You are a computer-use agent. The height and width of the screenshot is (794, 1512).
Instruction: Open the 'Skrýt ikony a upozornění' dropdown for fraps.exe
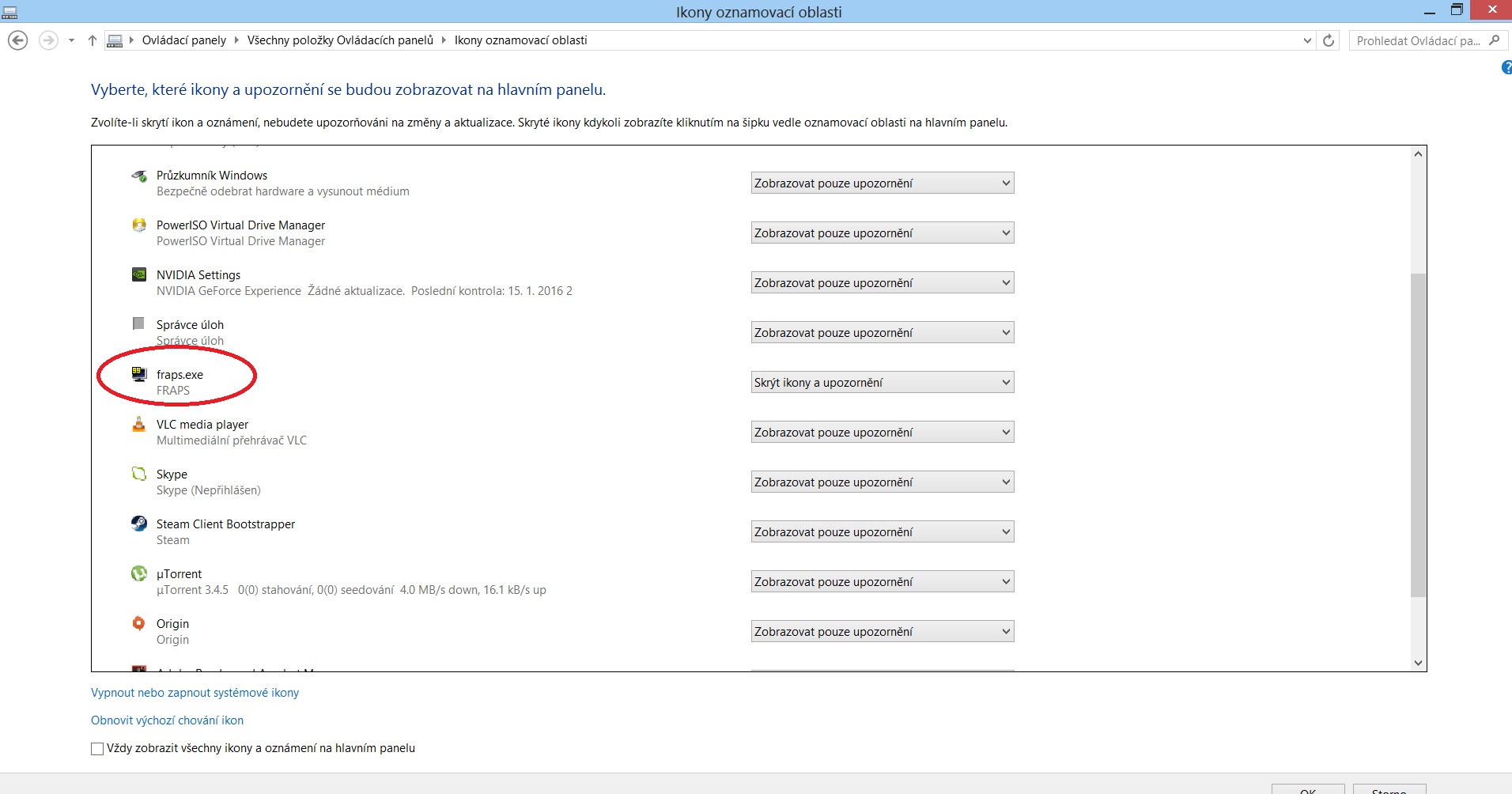pyautogui.click(x=883, y=383)
